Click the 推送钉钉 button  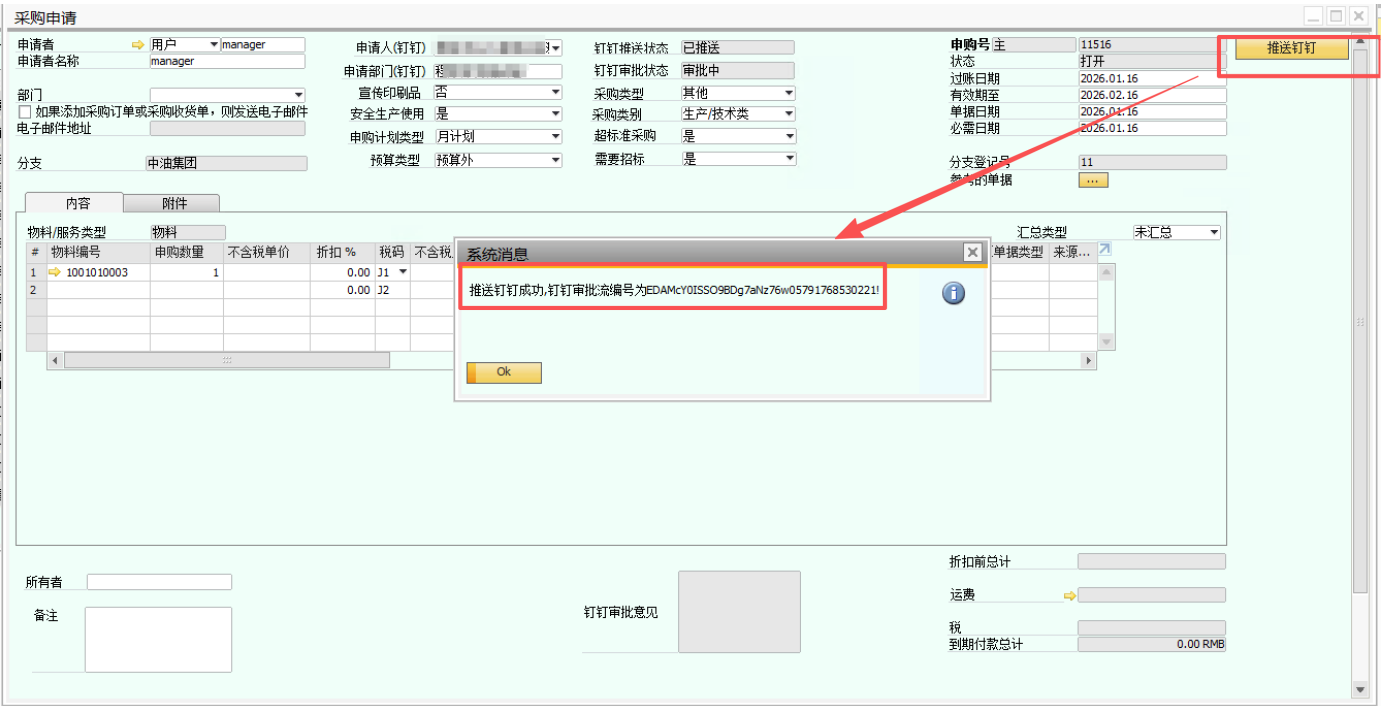click(x=1291, y=48)
